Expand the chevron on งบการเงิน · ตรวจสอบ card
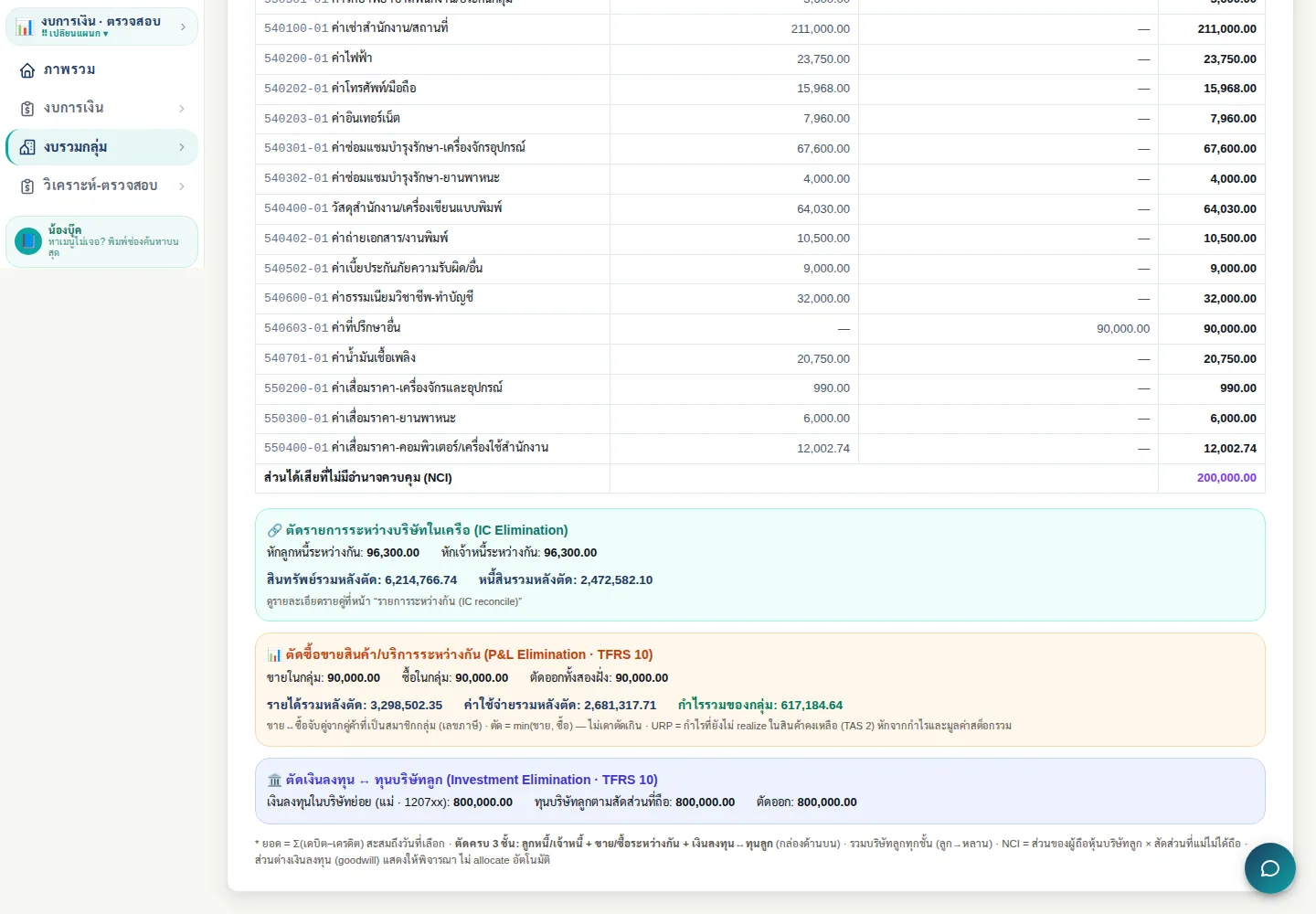 (x=183, y=27)
